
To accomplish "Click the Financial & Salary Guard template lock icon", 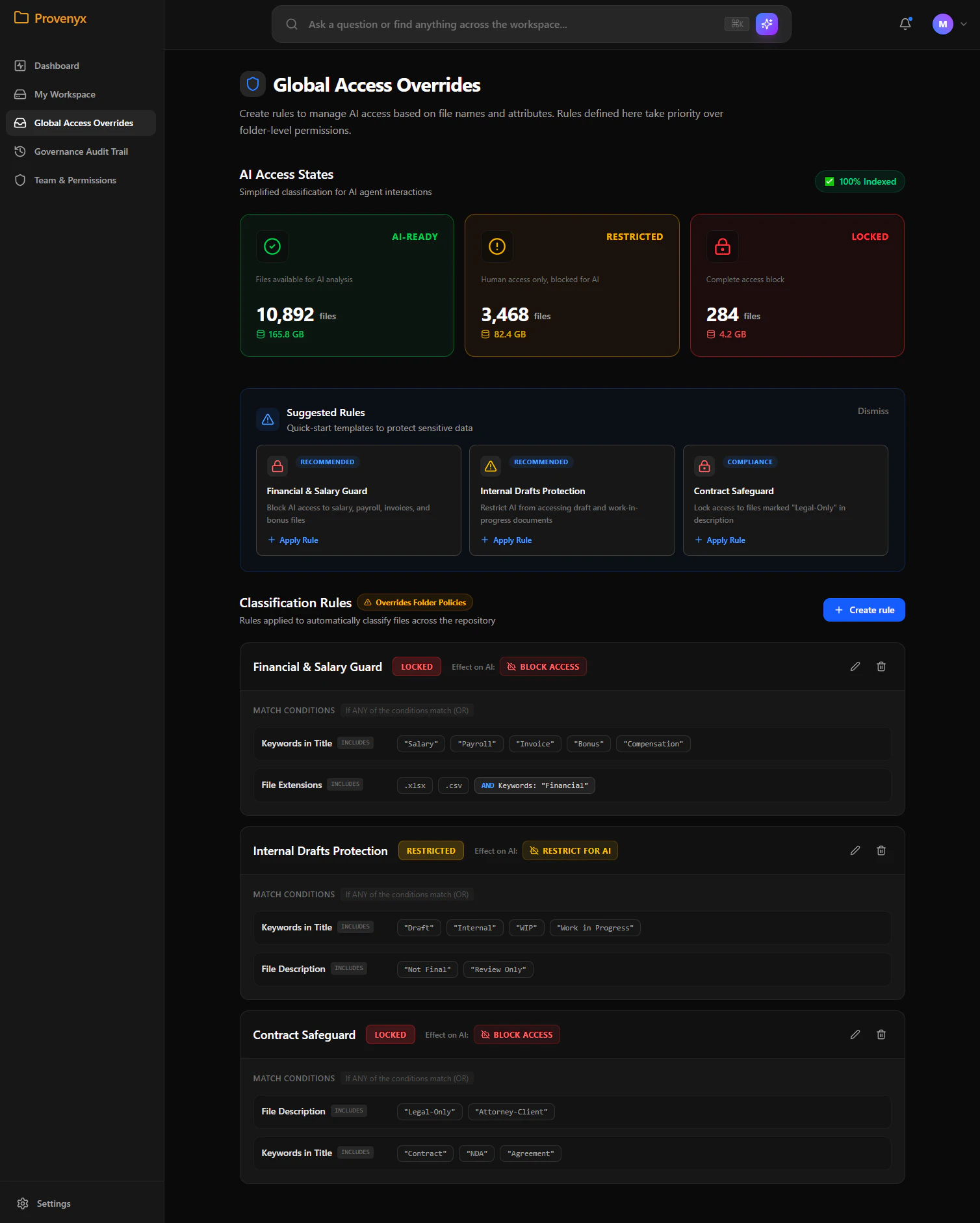I will coord(277,466).
